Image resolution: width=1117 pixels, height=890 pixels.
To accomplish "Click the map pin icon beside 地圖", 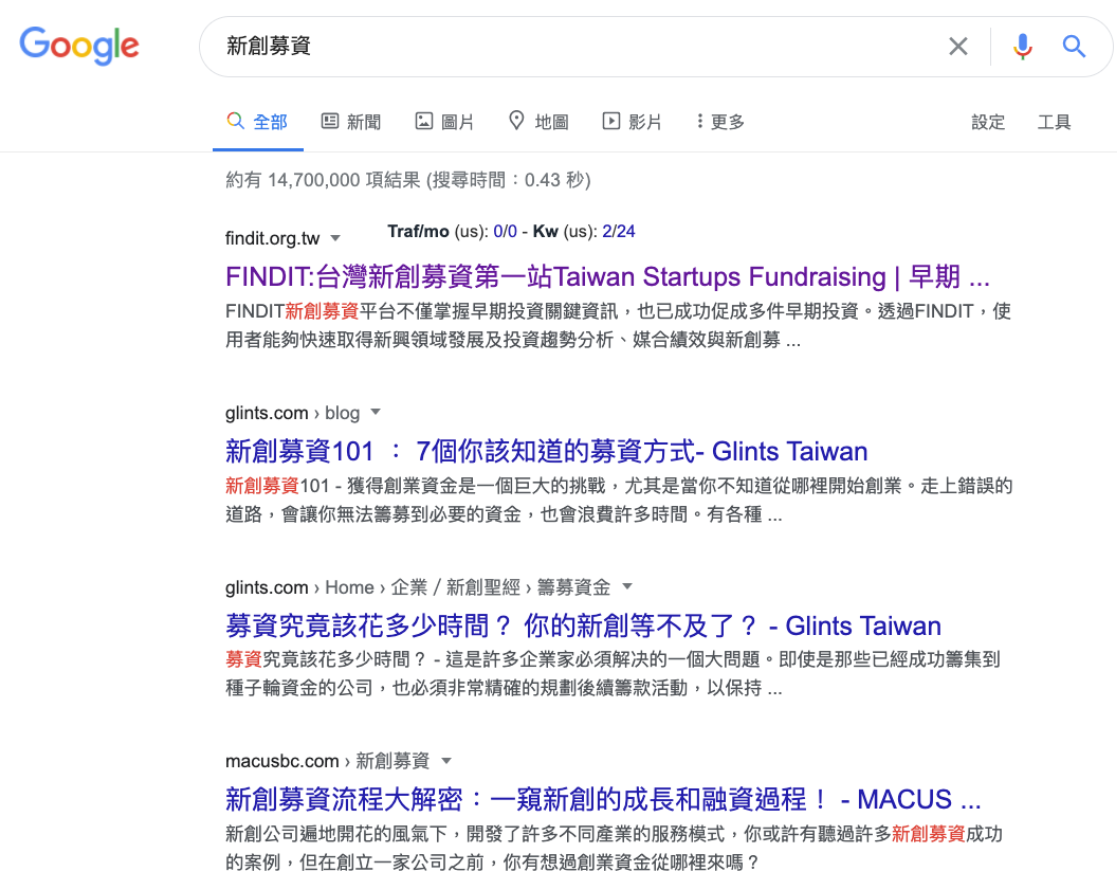I will click(517, 121).
